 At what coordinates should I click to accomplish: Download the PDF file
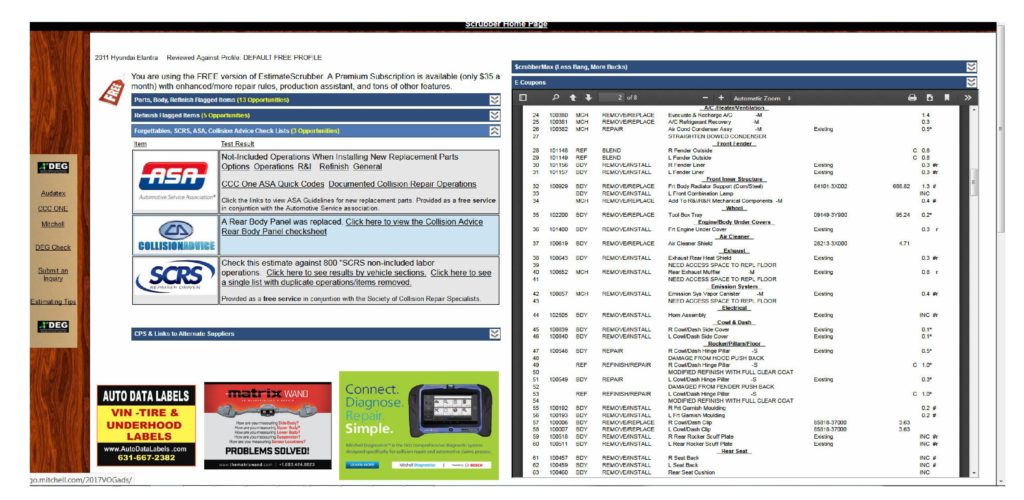(x=929, y=97)
